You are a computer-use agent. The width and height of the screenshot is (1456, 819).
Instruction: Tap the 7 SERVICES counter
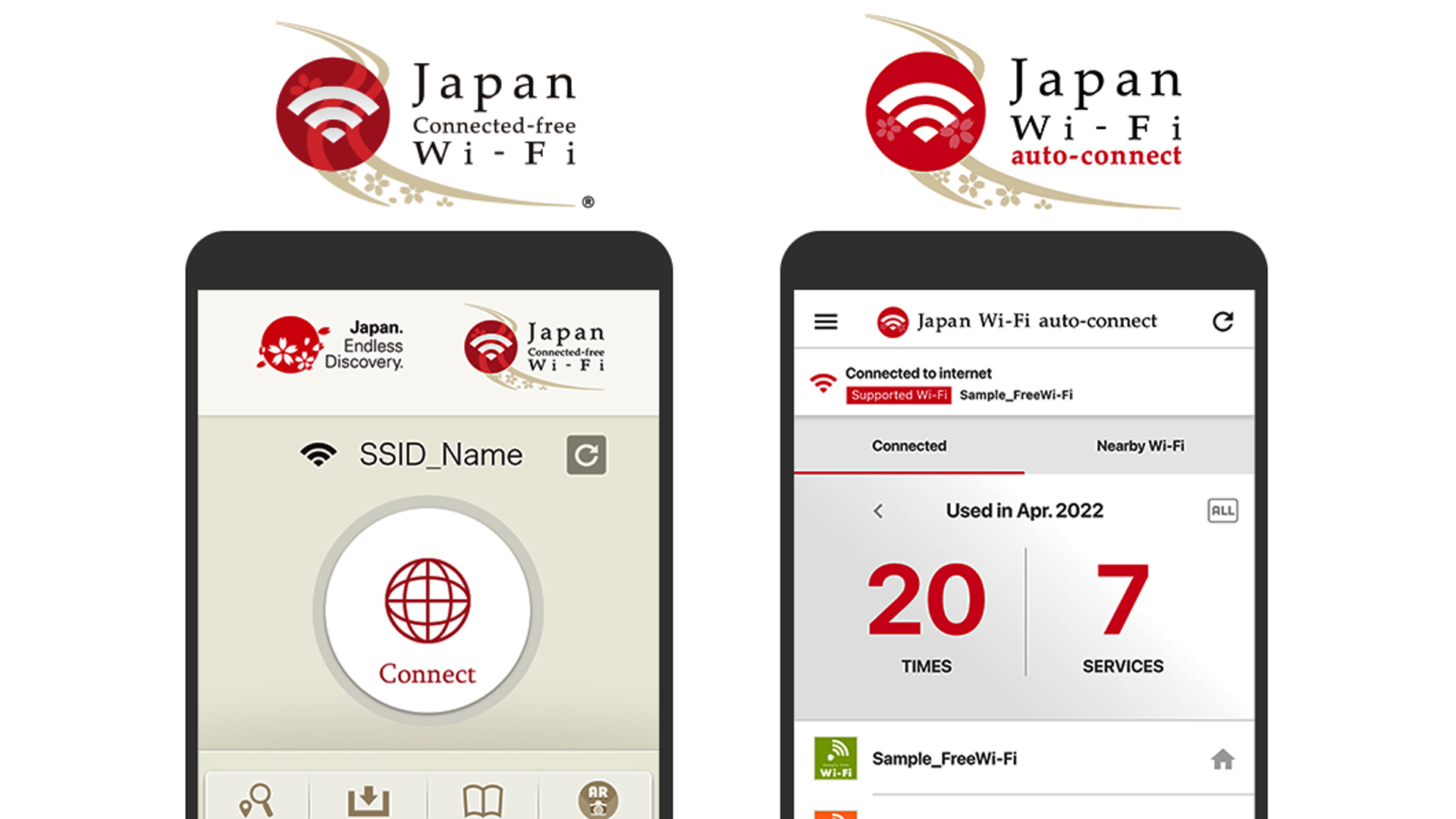(x=1122, y=618)
